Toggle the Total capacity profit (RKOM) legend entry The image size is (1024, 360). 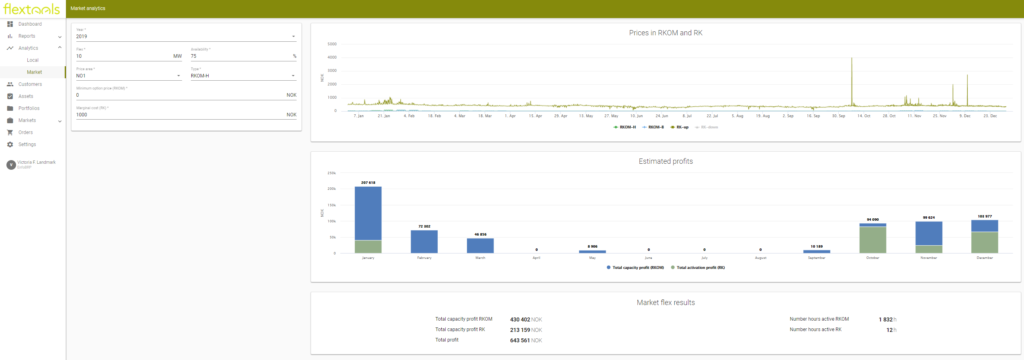point(637,268)
